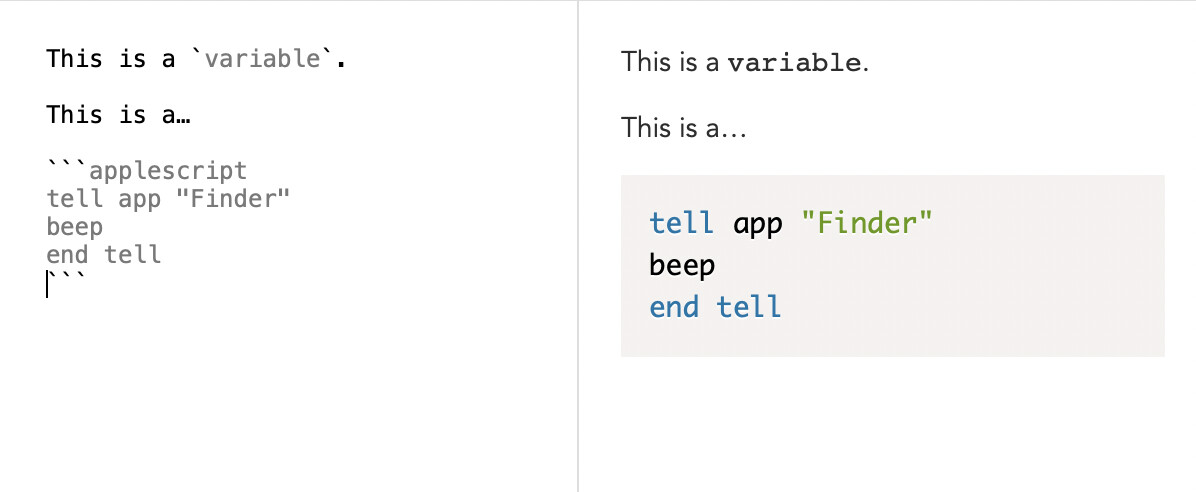Click green "Finder" string in the preview

(866, 223)
